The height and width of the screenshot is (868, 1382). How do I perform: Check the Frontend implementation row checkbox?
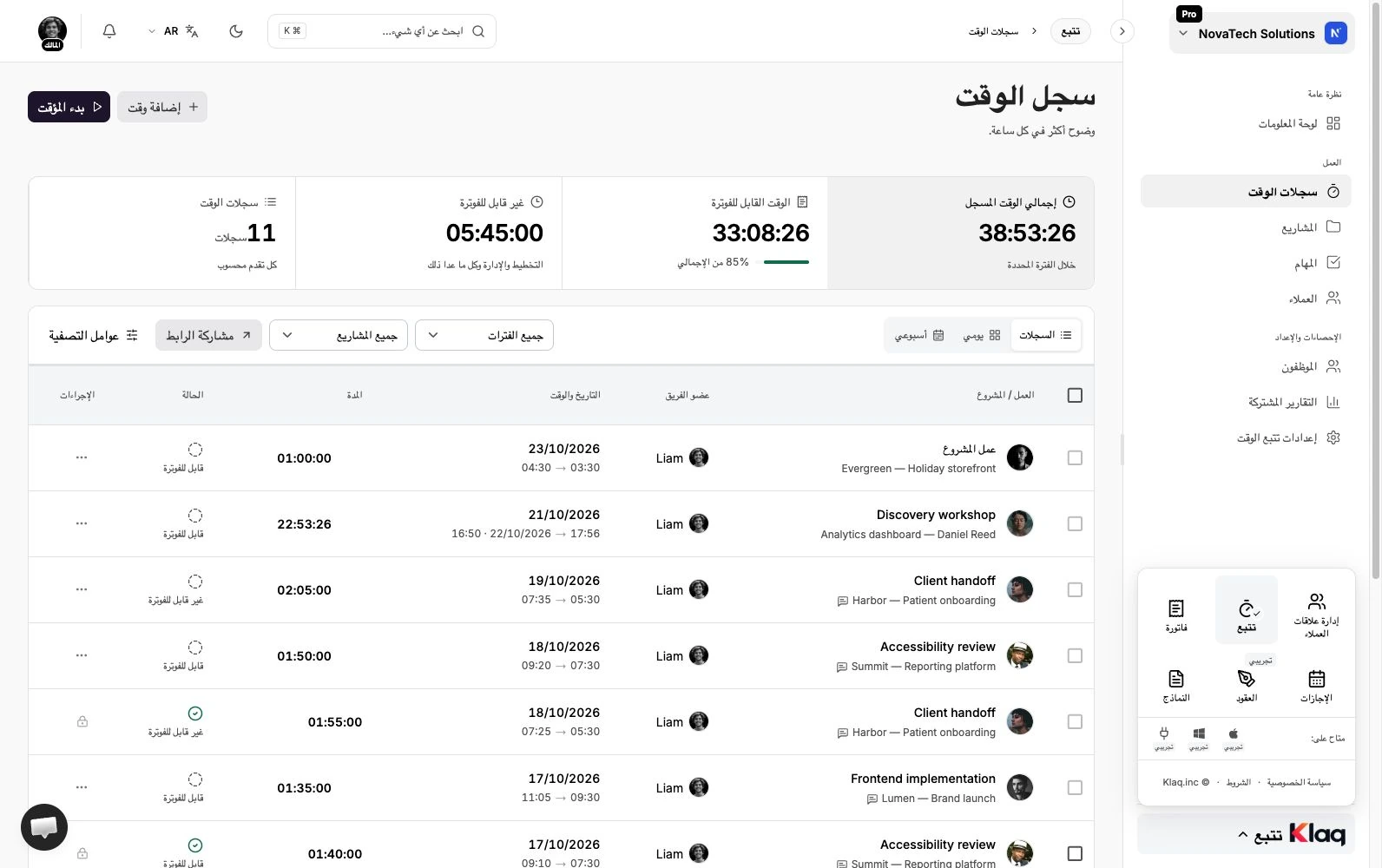coord(1075,787)
